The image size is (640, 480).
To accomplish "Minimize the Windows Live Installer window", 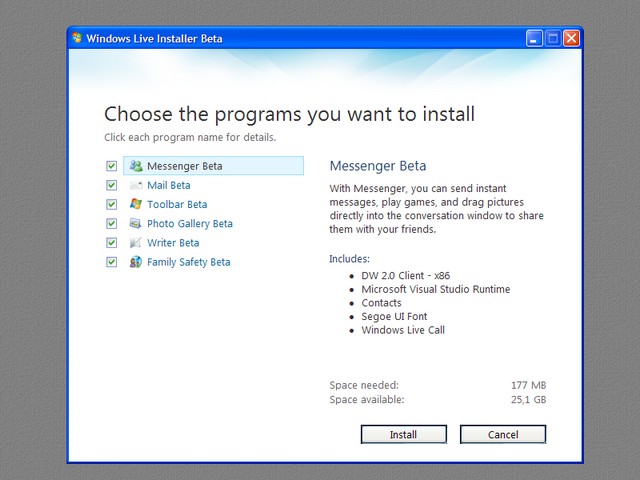I will coord(534,38).
